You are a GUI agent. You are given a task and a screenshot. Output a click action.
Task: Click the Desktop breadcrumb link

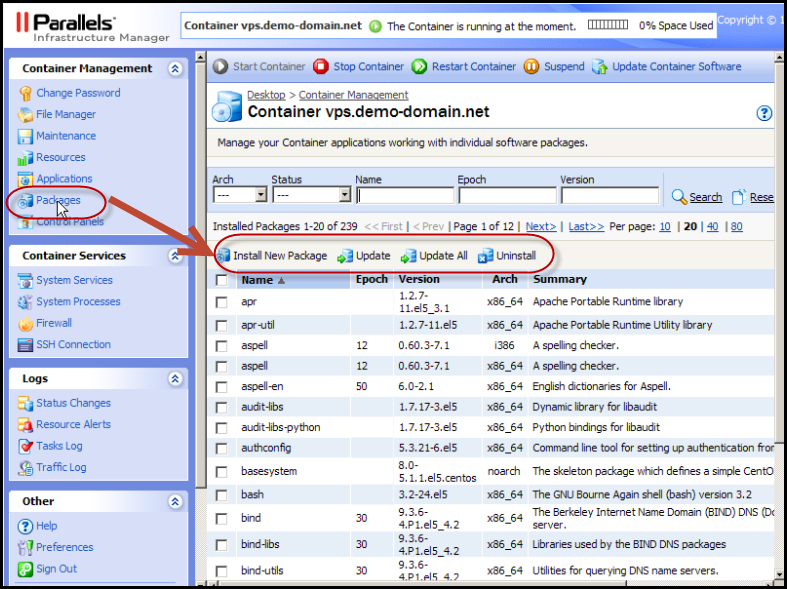pyautogui.click(x=266, y=95)
